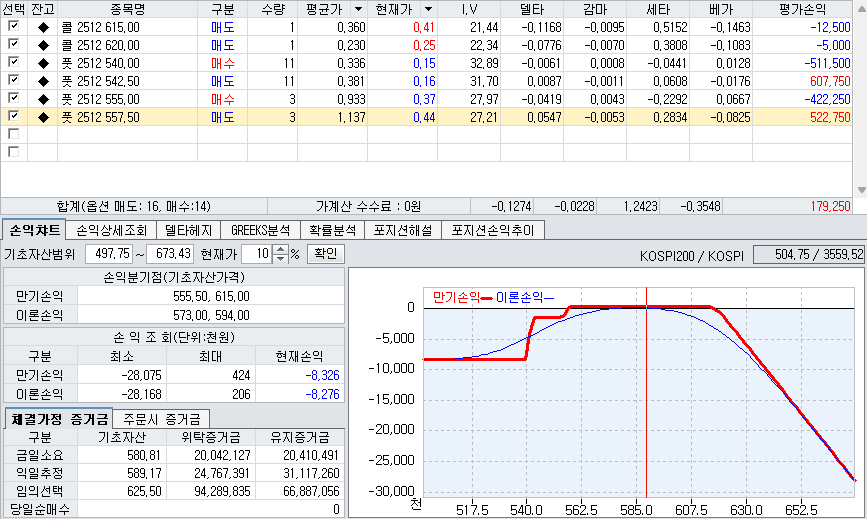The height and width of the screenshot is (519, 867).
Task: Click the blue 이론손익 legend line
Action: (x=549, y=298)
